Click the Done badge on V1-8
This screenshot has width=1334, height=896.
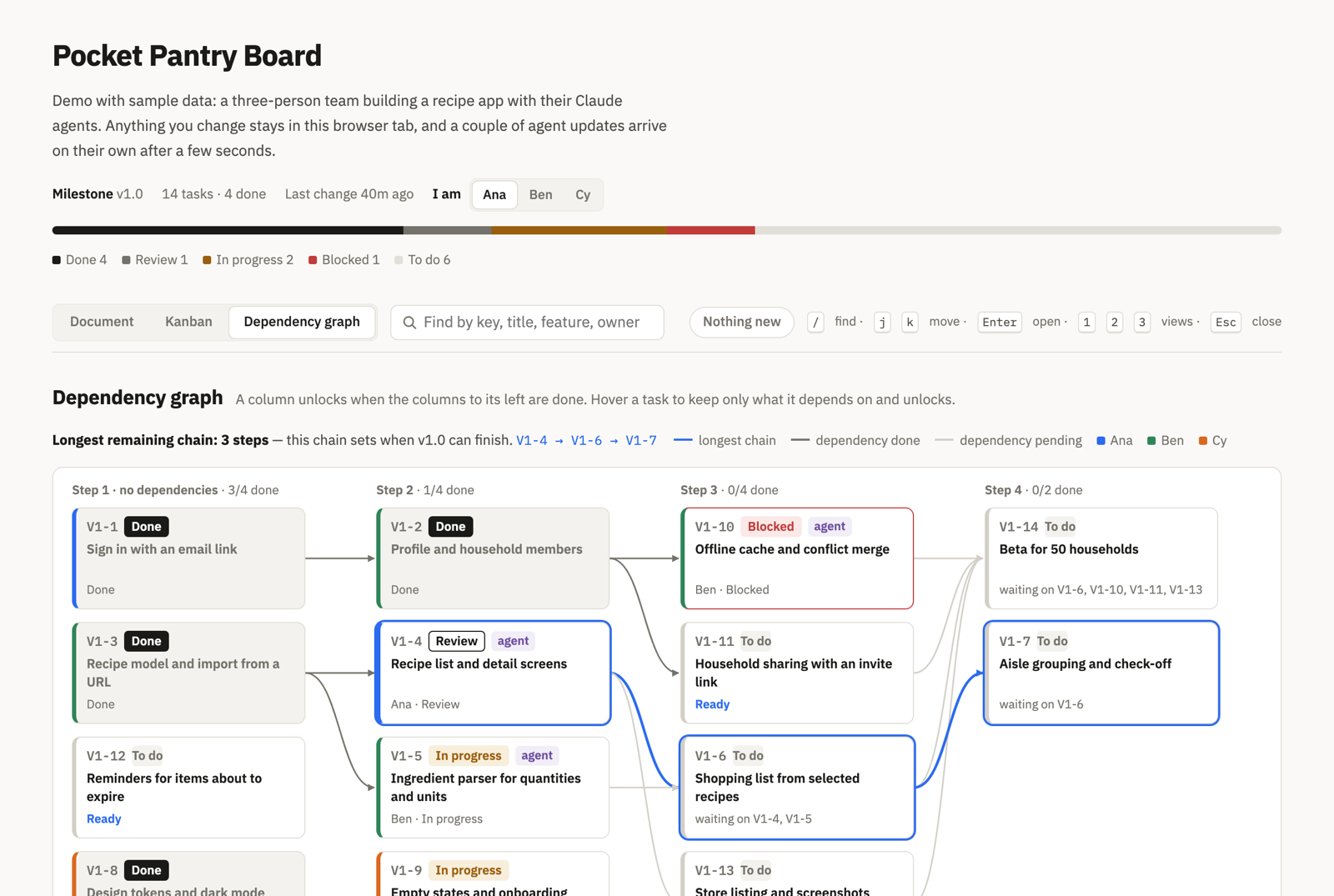147,870
